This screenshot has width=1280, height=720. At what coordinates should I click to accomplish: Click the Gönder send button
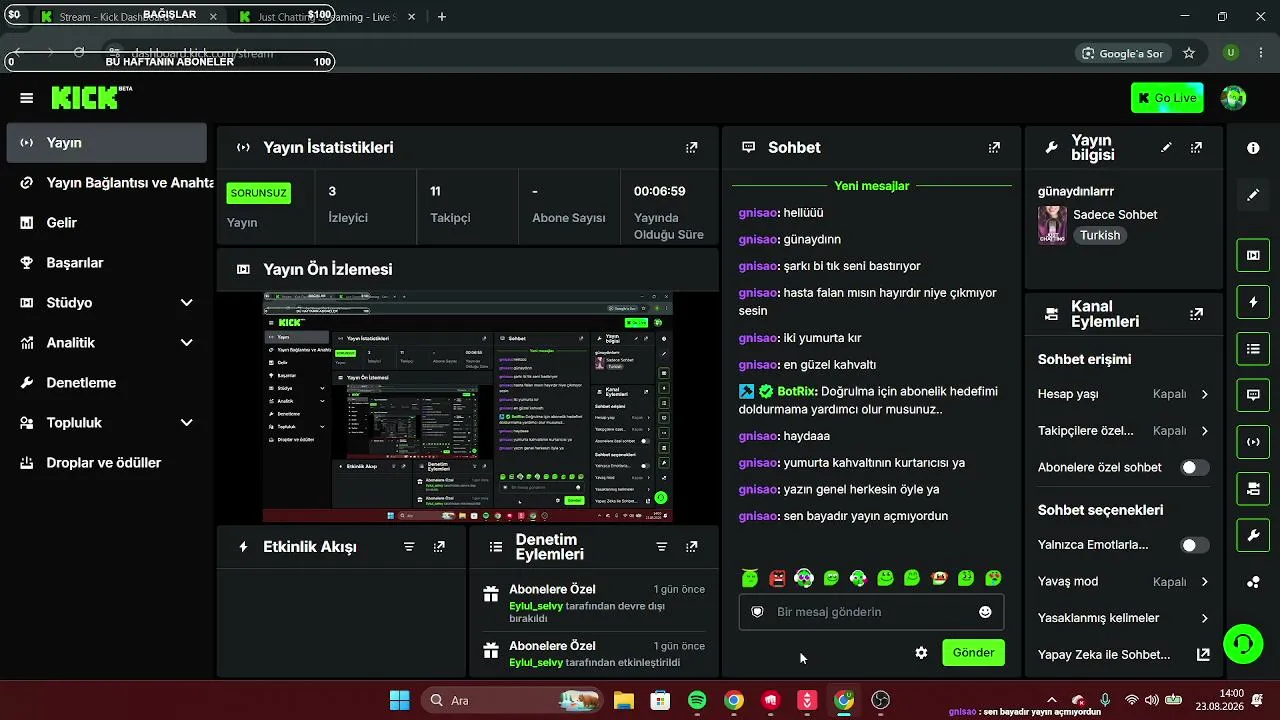[973, 653]
